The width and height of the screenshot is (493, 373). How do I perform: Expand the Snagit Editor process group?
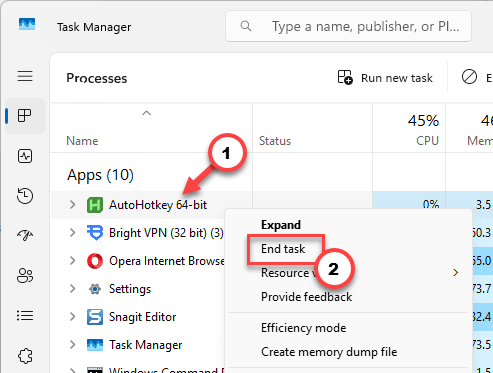pyautogui.click(x=72, y=317)
